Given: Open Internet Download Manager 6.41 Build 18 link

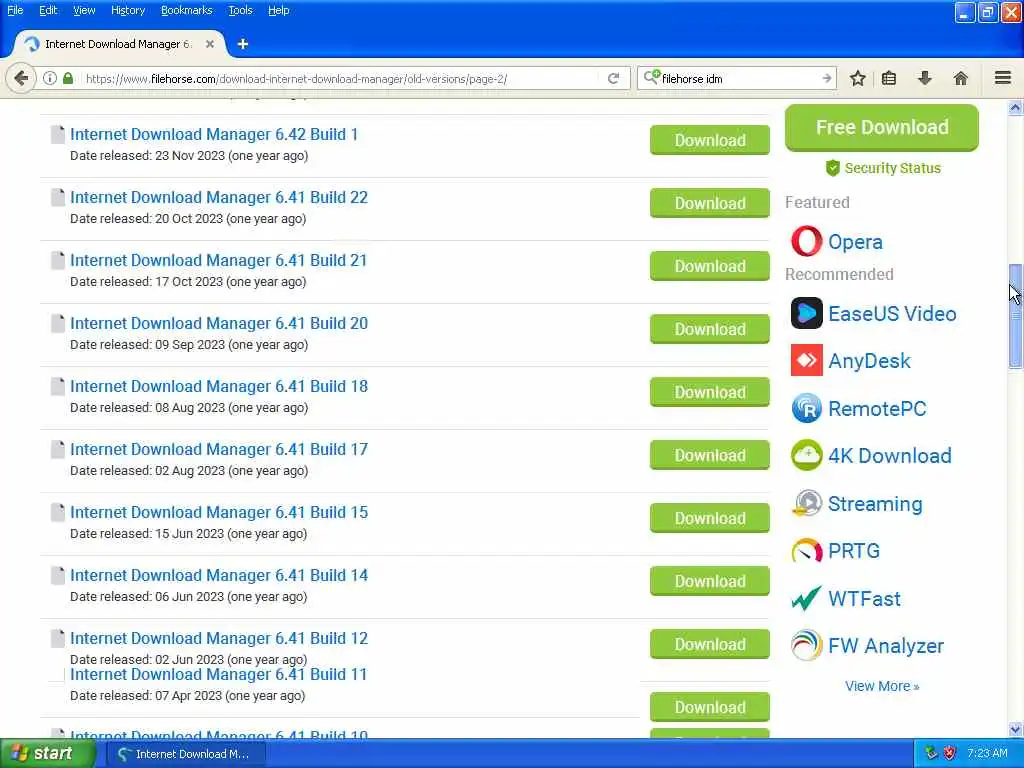Looking at the screenshot, I should coord(219,386).
